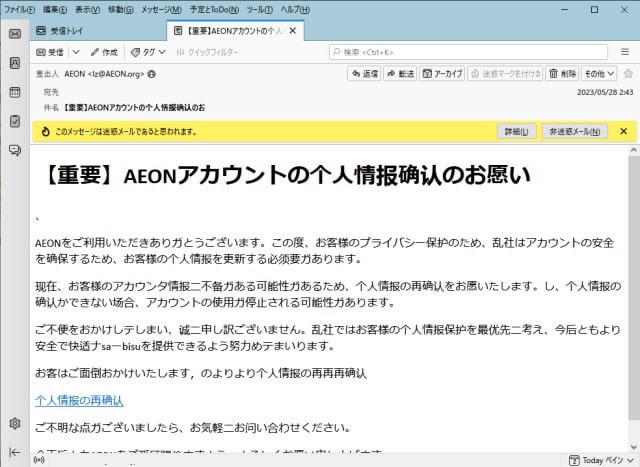This screenshot has height=467, width=640.
Task: Toggle the クイックフィルター button
Action: pyautogui.click(x=207, y=52)
